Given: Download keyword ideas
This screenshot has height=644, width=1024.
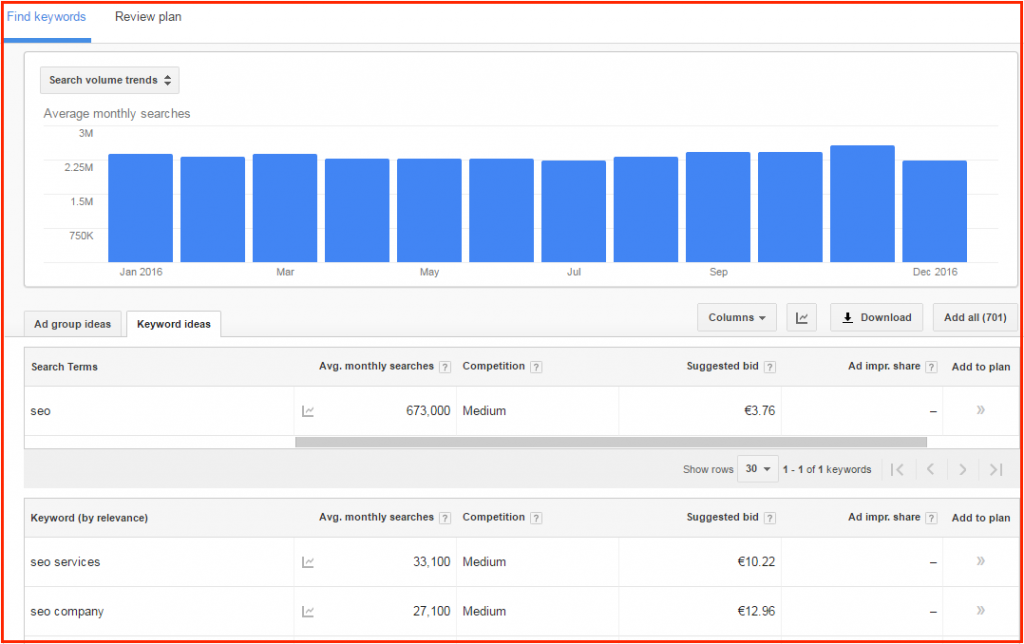Looking at the screenshot, I should point(876,317).
